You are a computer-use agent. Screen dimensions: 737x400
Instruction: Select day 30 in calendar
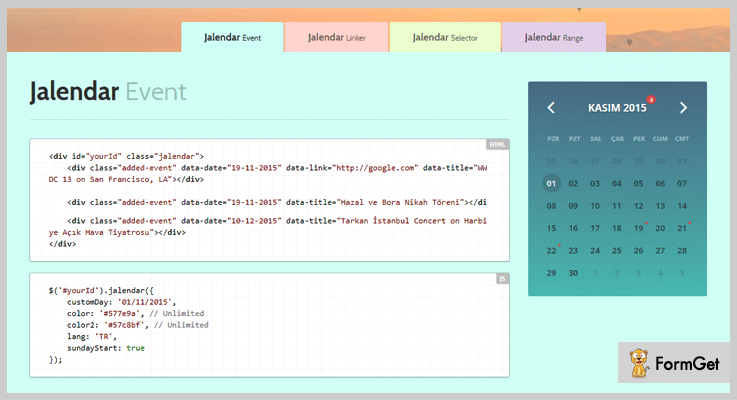coord(573,273)
